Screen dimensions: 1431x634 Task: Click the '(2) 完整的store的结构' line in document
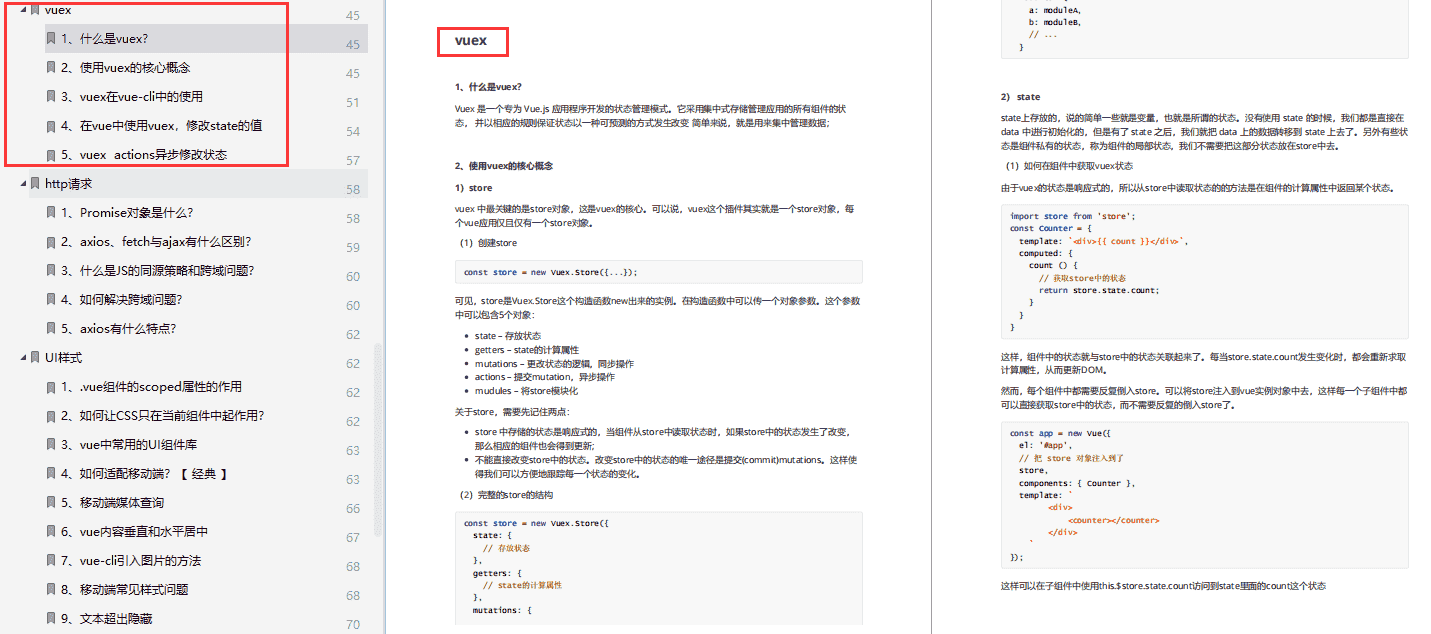coord(507,495)
